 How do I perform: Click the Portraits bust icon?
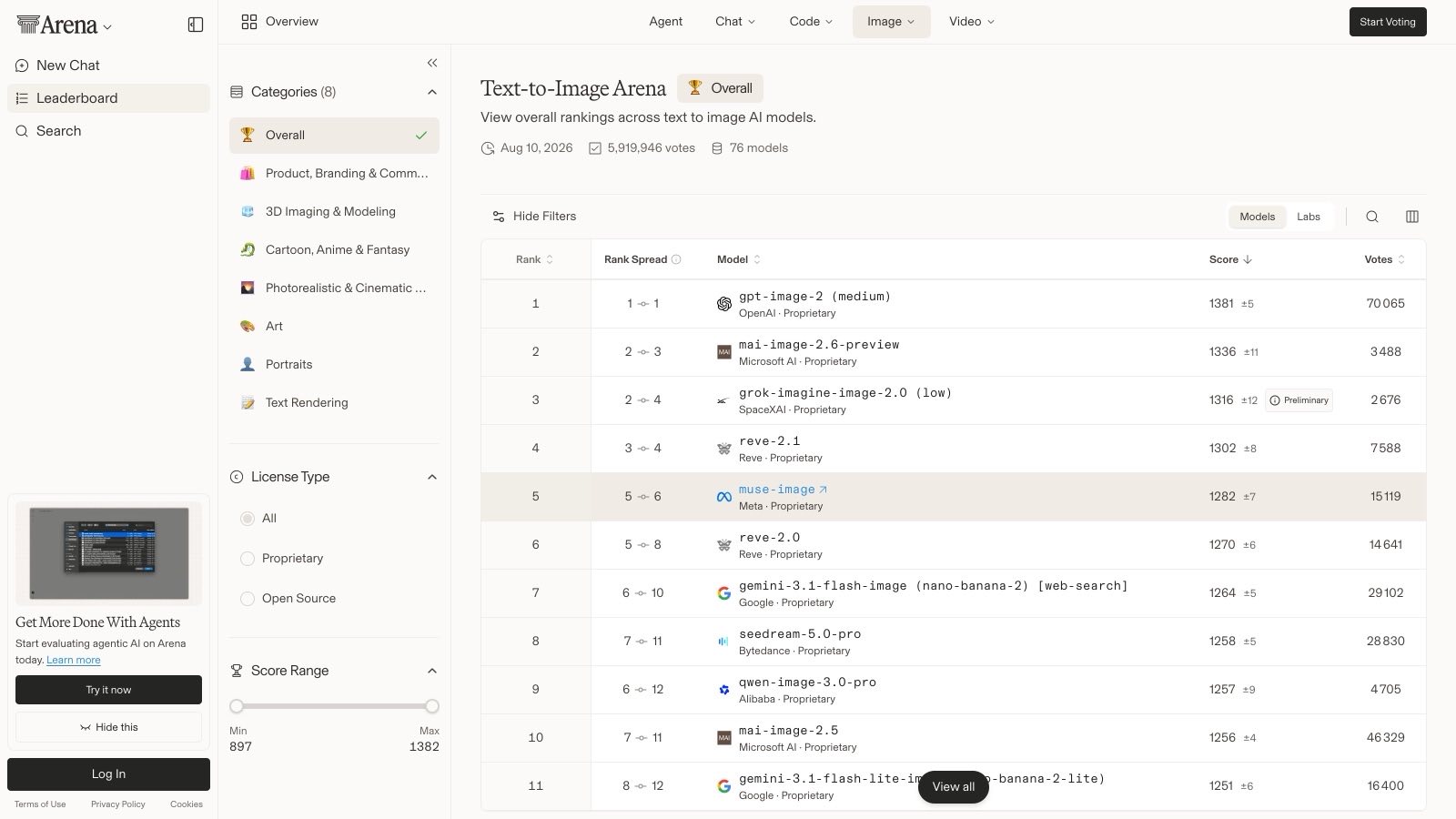[x=248, y=364]
